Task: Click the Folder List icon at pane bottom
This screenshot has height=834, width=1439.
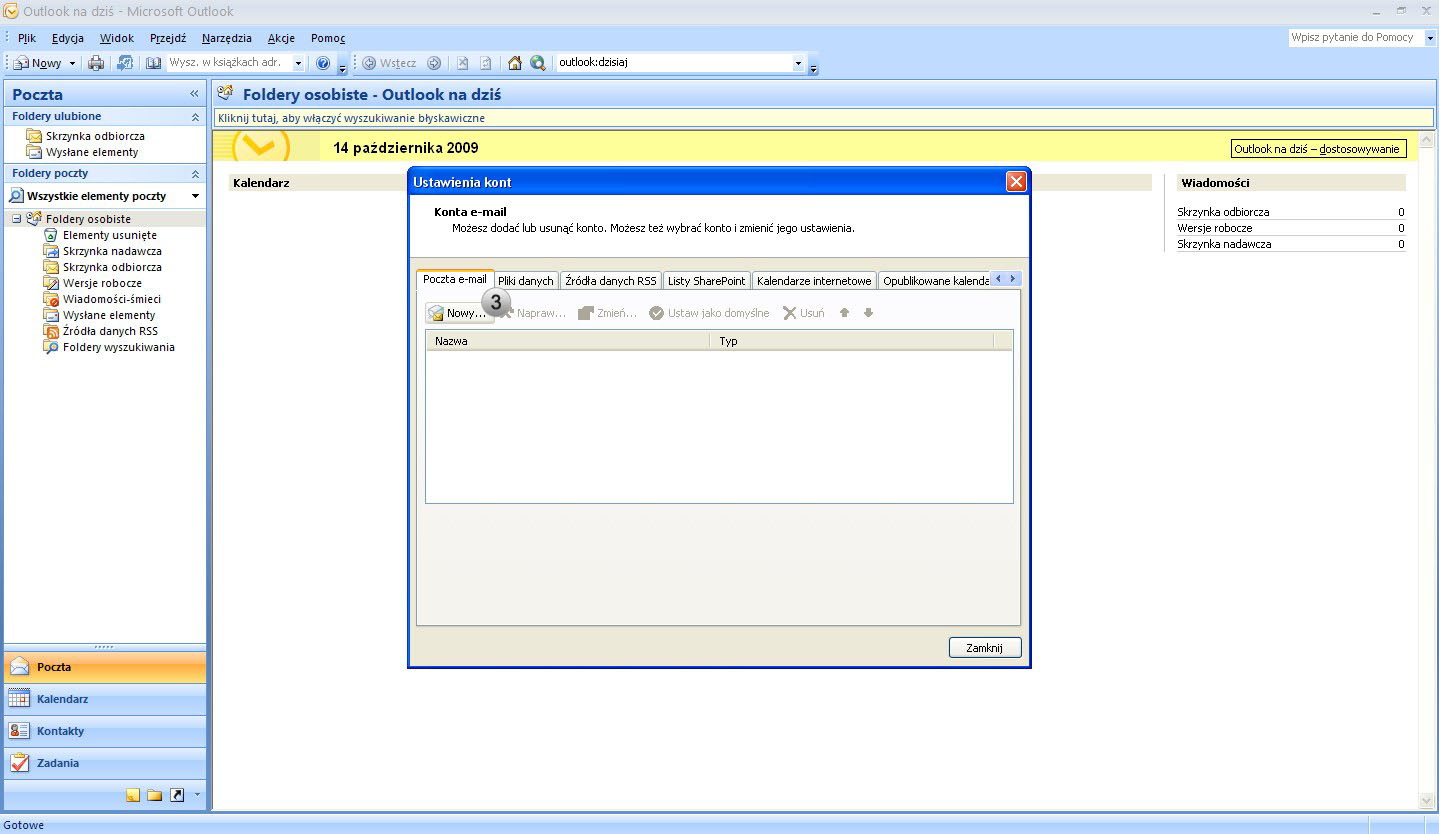Action: [155, 795]
